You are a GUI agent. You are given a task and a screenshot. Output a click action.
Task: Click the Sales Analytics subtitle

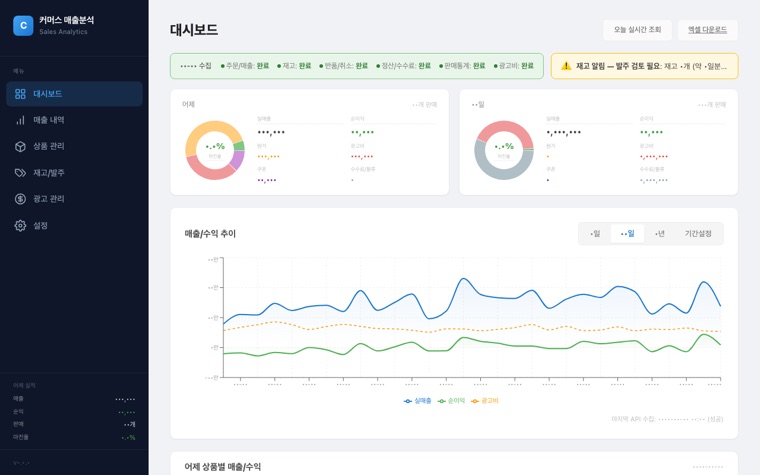[x=63, y=32]
